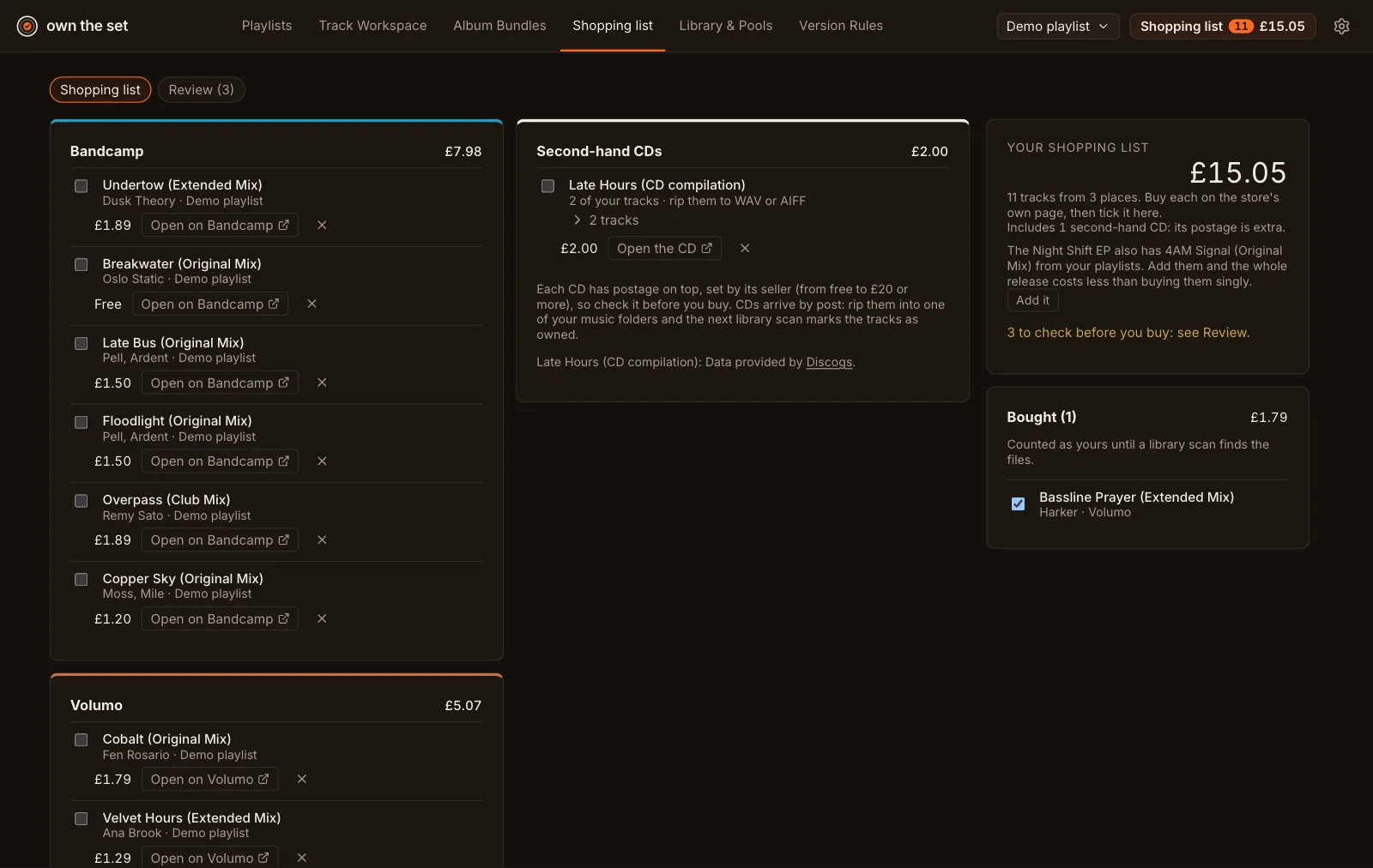The image size is (1373, 868).
Task: Open the Demo playlist dropdown
Action: tap(1058, 27)
